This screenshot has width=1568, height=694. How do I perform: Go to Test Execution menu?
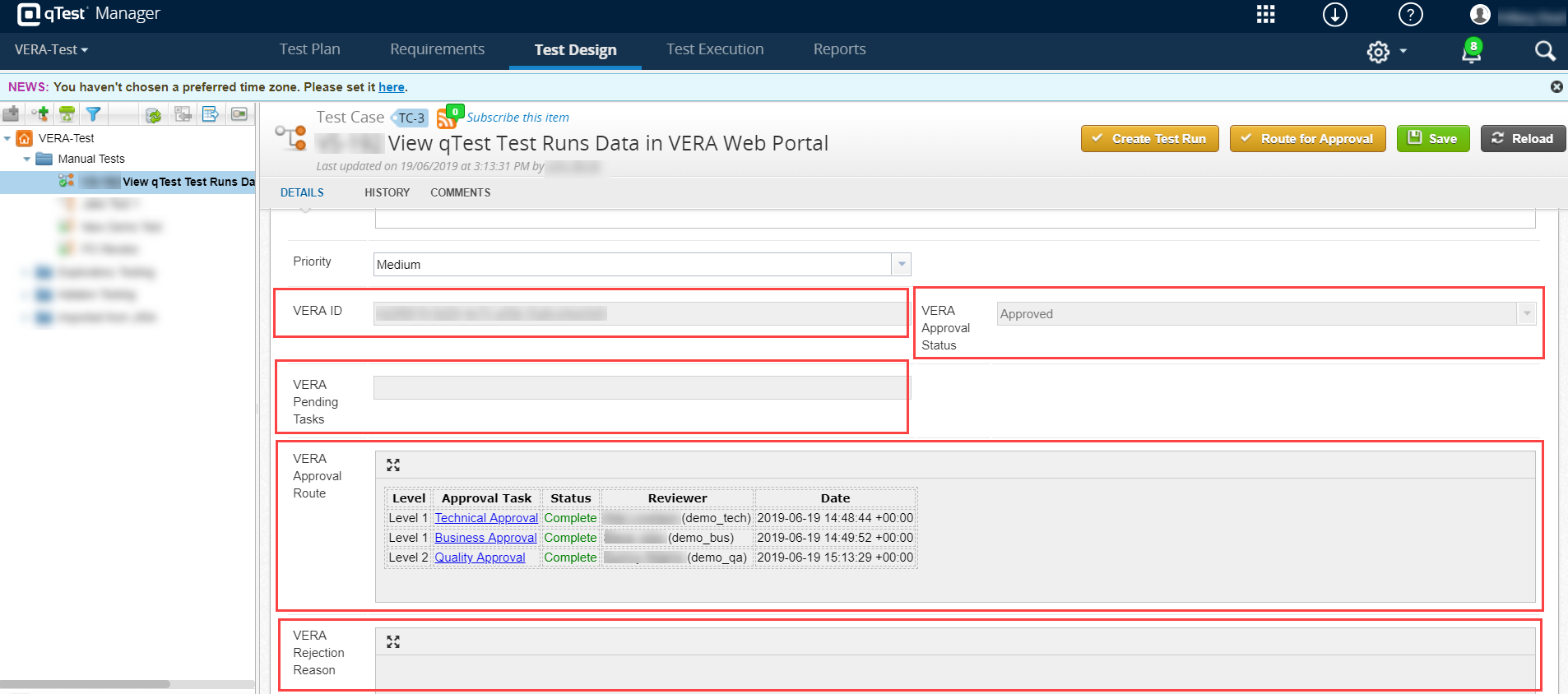click(714, 49)
